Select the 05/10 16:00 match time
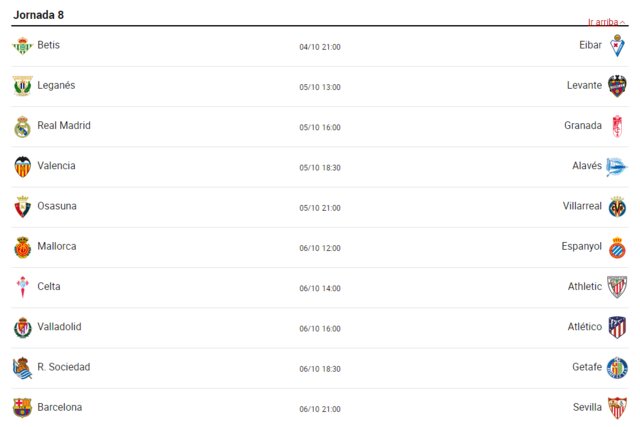Image resolution: width=640 pixels, height=427 pixels. point(320,127)
